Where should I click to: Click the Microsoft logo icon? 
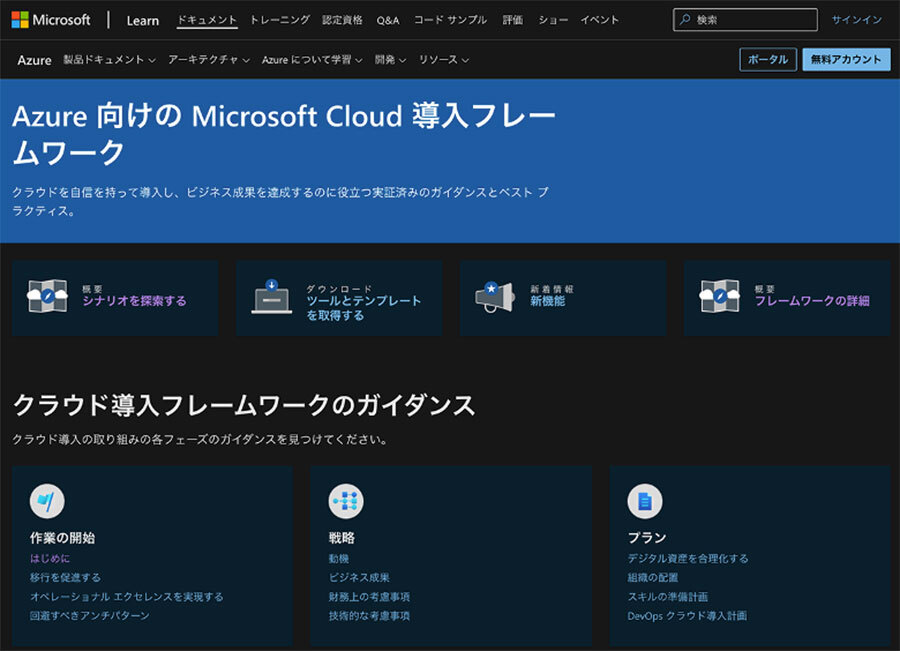tap(20, 20)
